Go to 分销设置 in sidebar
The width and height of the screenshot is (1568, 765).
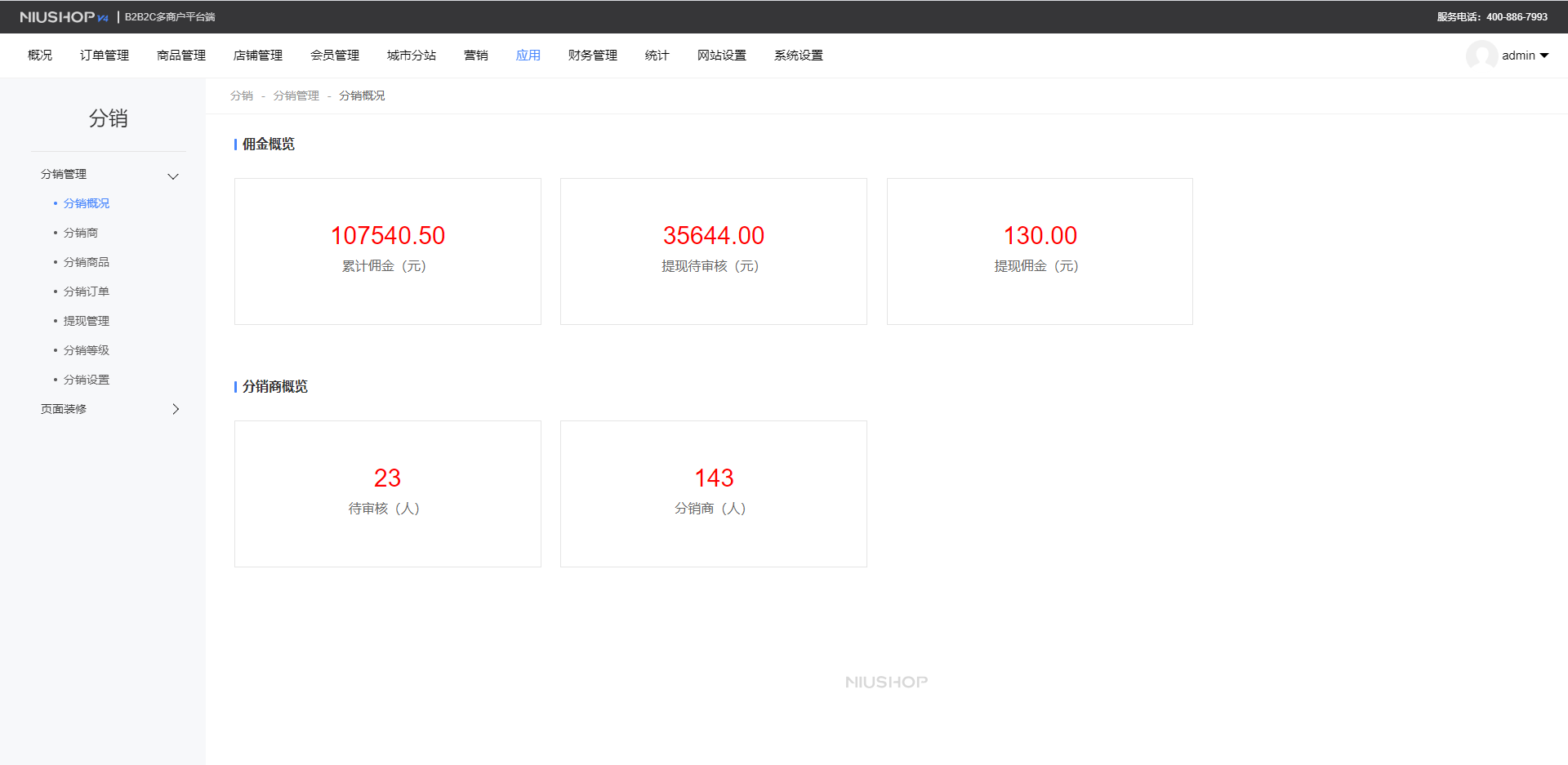click(x=87, y=380)
